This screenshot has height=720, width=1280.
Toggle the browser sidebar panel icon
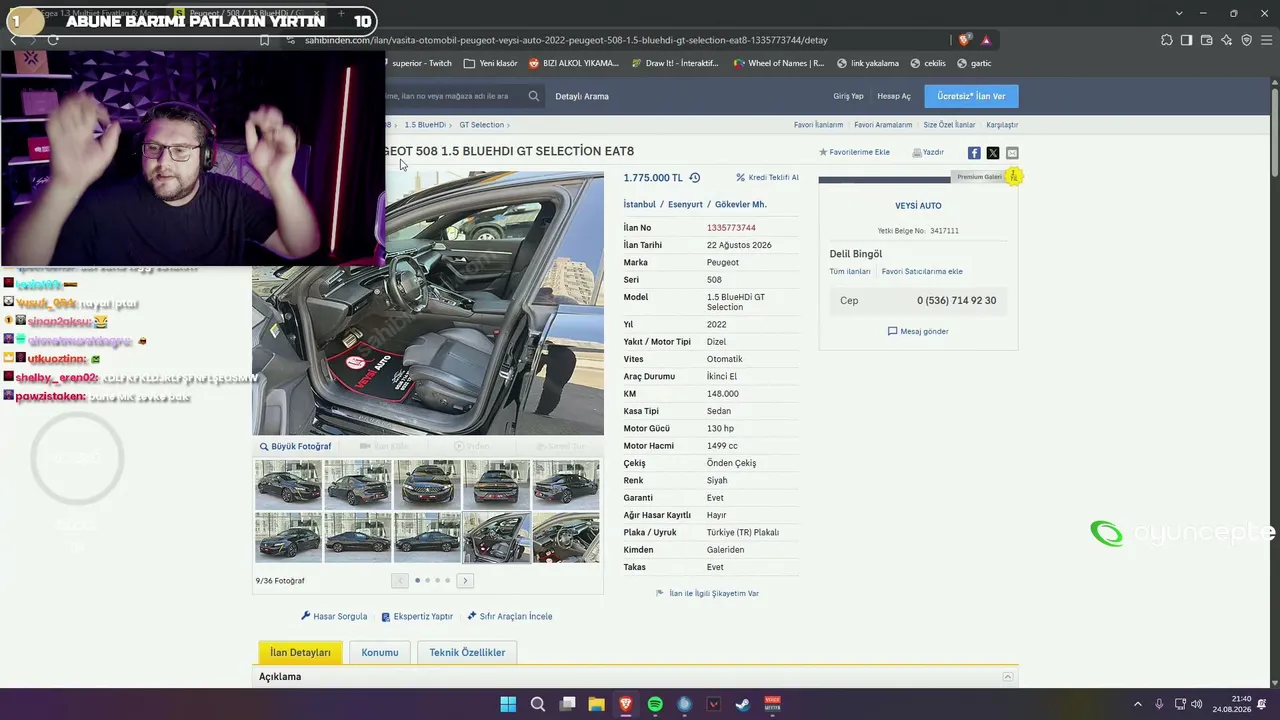coord(1186,40)
